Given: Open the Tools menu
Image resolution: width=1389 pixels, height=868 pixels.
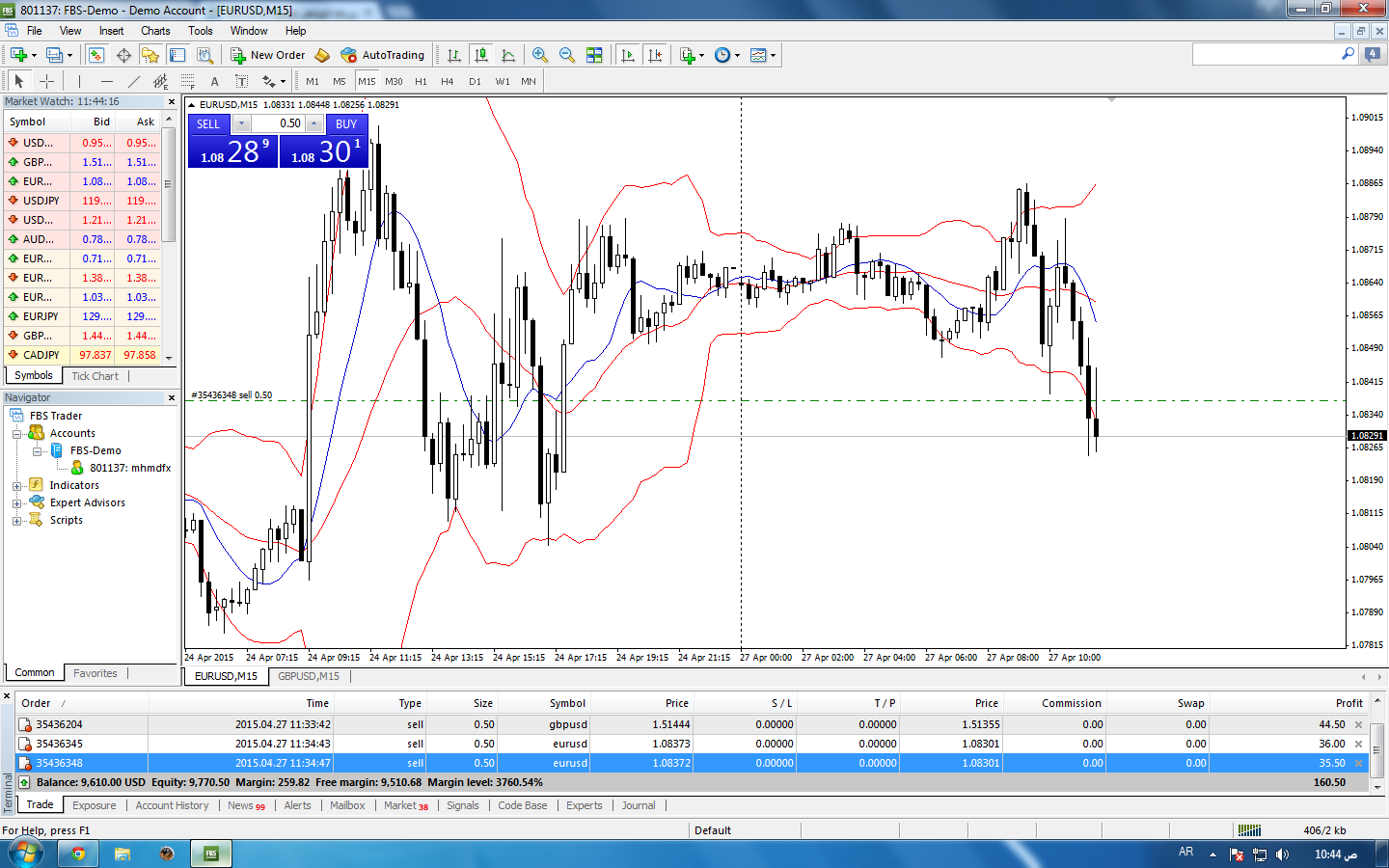Looking at the screenshot, I should (x=201, y=31).
